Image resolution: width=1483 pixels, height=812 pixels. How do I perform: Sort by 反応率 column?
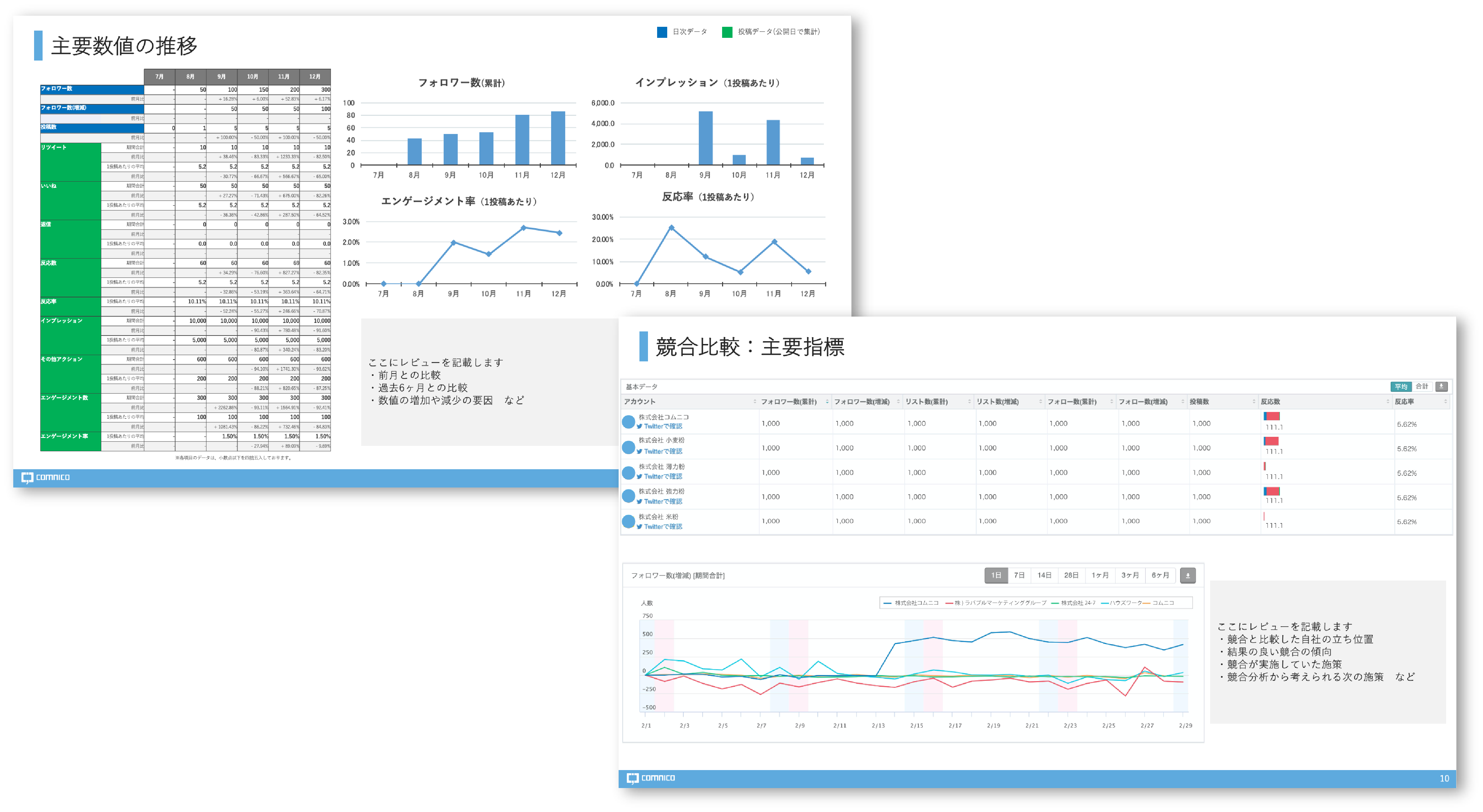(1421, 402)
